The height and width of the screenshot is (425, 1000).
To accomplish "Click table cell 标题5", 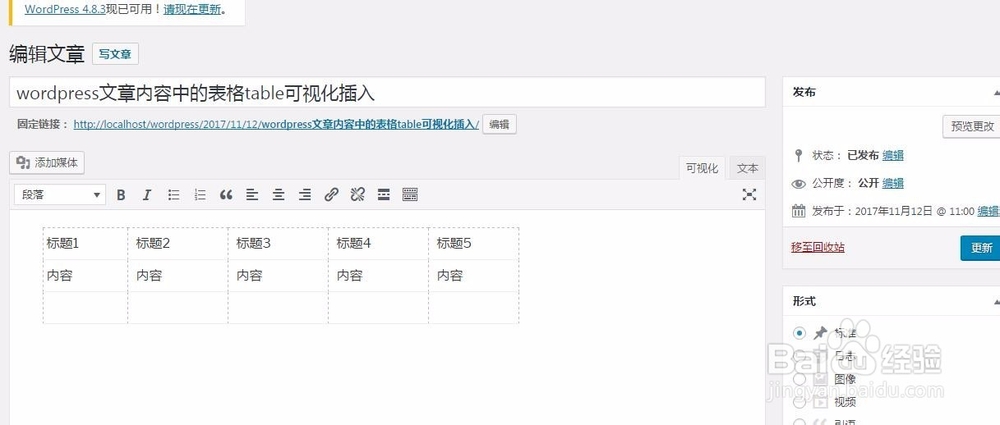I will pyautogui.click(x=473, y=244).
